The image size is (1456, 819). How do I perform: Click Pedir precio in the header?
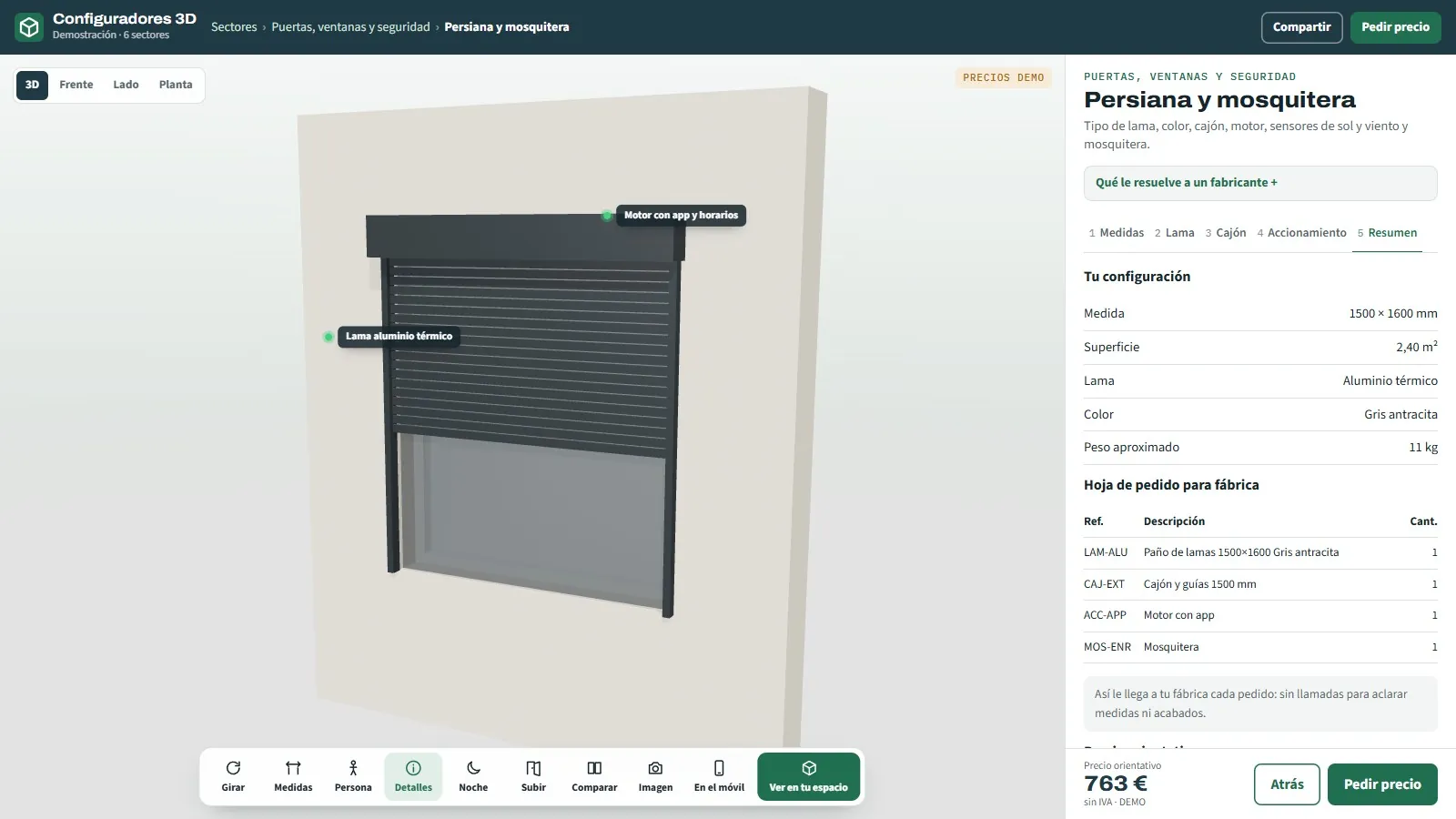[x=1395, y=27]
